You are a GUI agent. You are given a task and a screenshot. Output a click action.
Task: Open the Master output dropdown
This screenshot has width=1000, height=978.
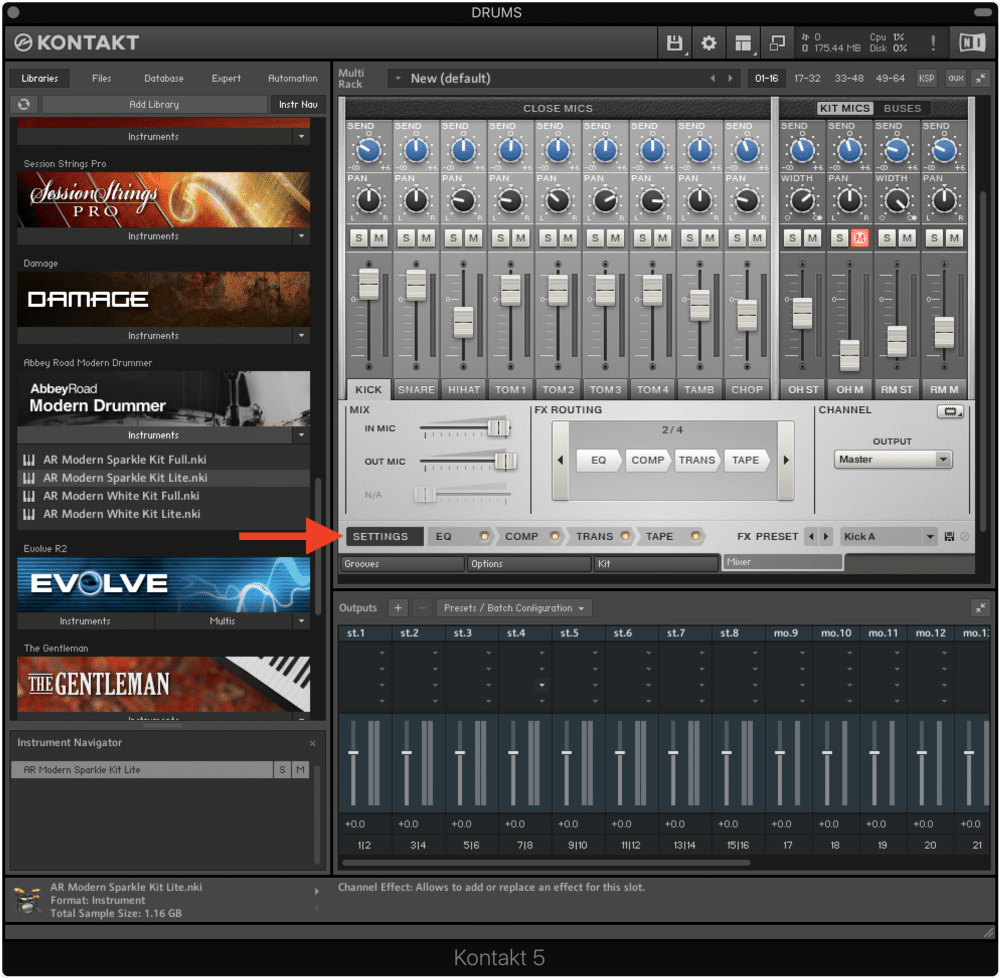coord(893,460)
